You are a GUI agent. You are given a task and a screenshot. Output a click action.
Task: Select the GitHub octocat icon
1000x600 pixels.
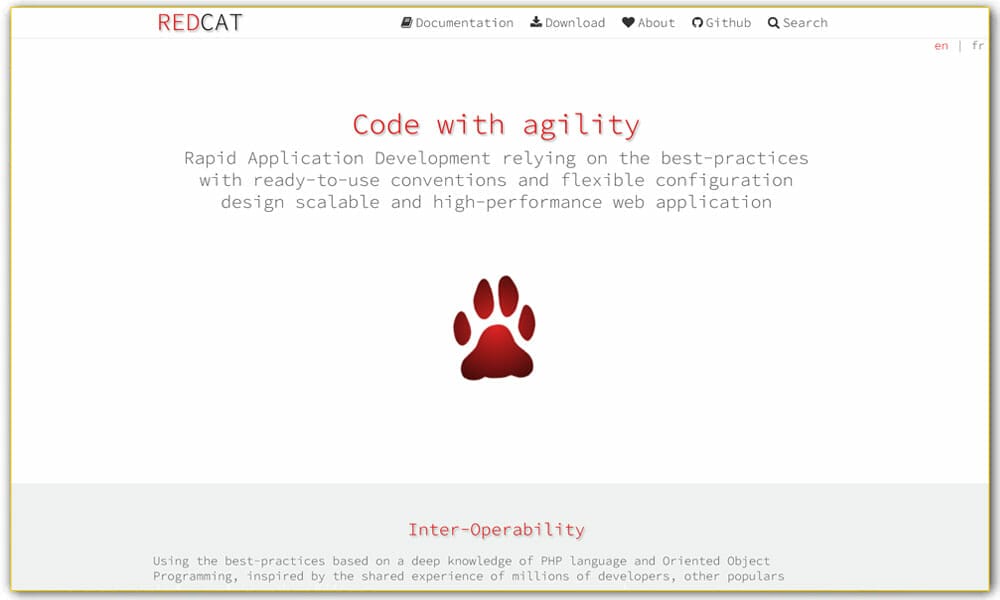(697, 22)
